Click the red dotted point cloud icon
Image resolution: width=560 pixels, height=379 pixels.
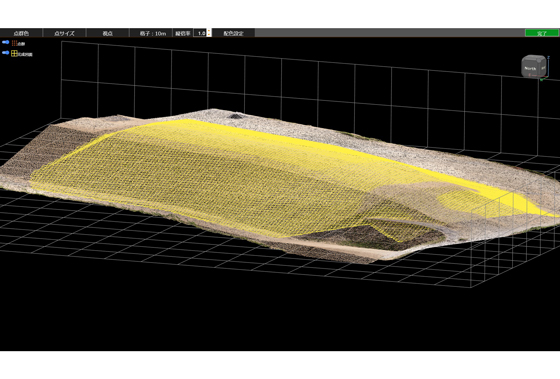pyautogui.click(x=14, y=43)
